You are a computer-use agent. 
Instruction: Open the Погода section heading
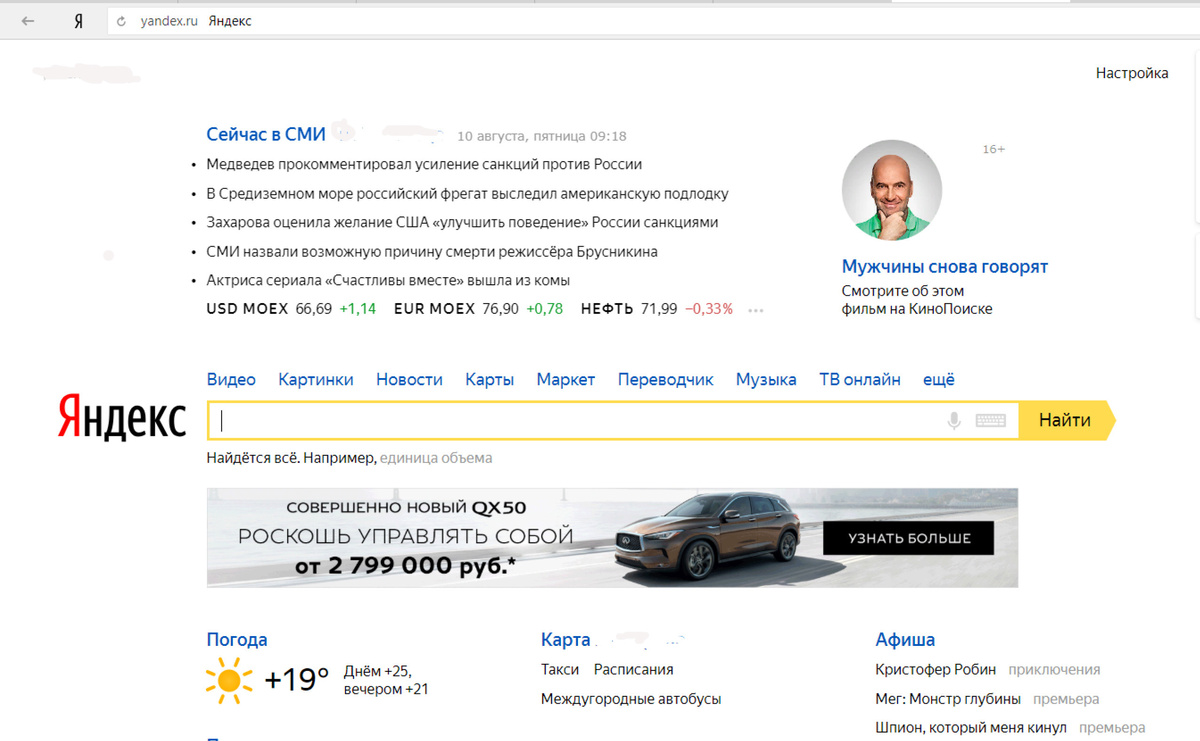click(x=237, y=640)
